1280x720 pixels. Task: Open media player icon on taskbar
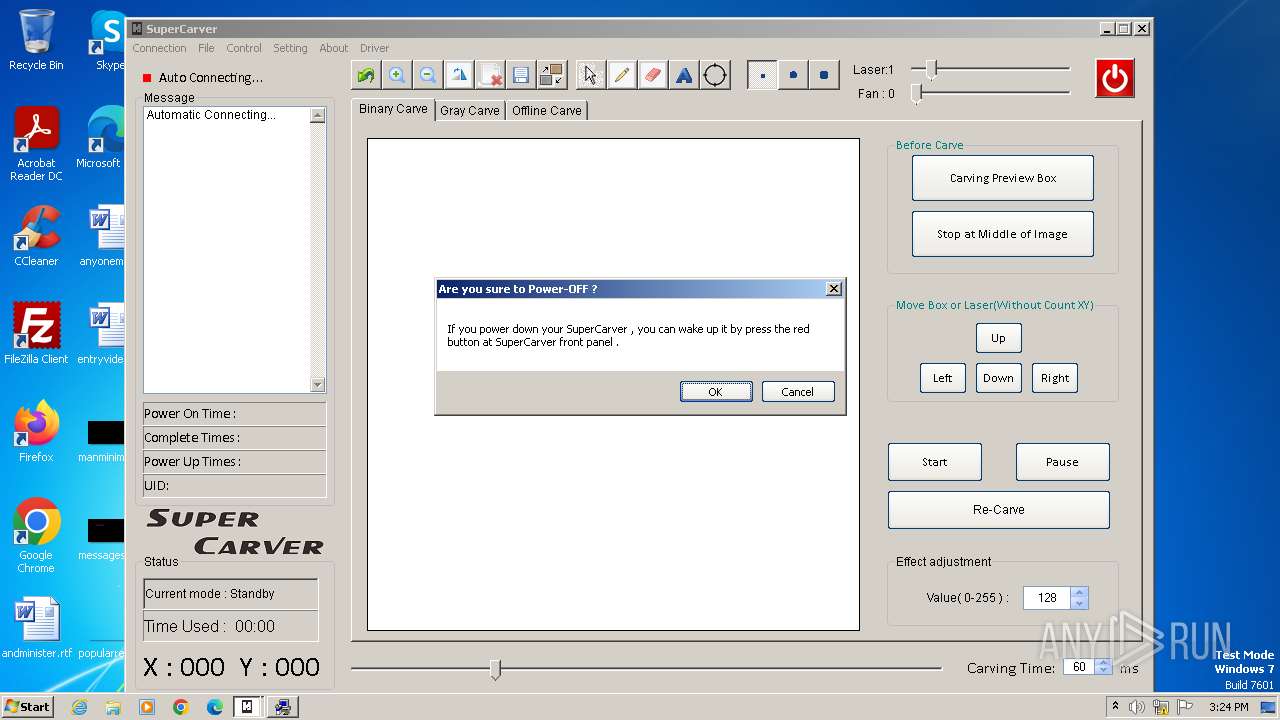tap(147, 707)
